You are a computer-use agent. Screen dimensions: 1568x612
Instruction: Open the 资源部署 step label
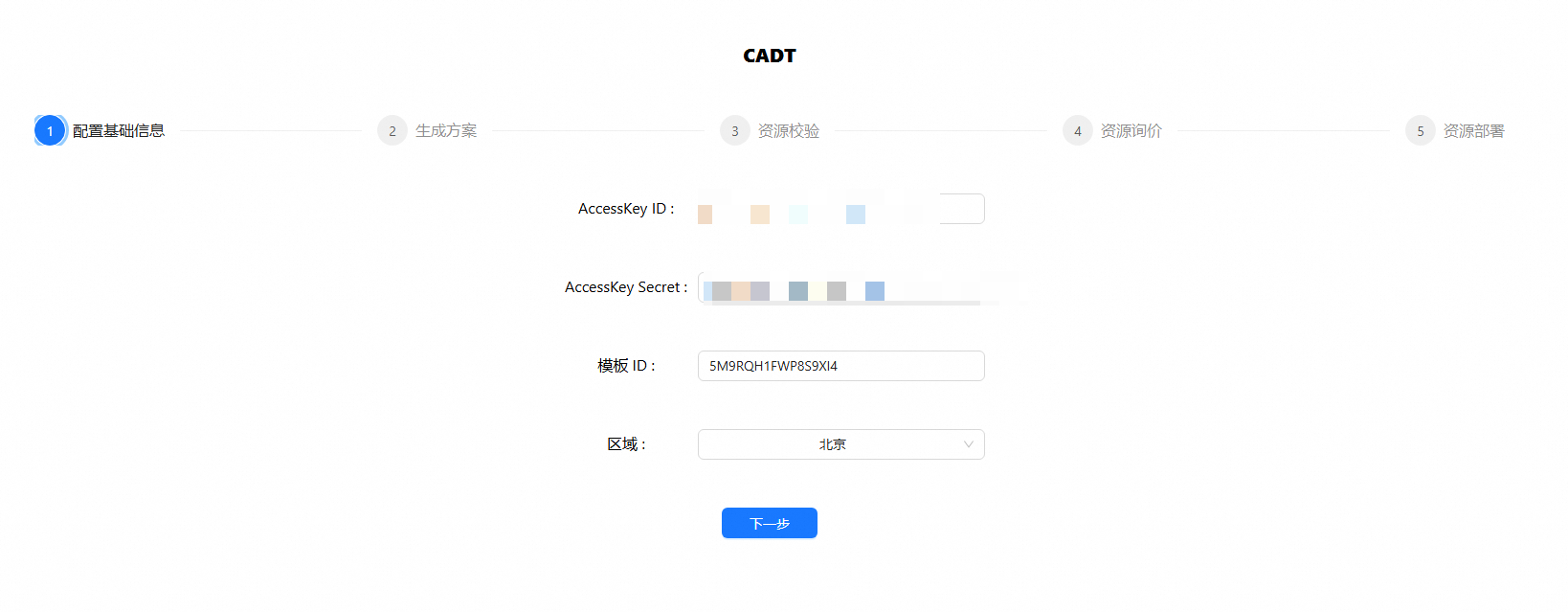pyautogui.click(x=1474, y=131)
